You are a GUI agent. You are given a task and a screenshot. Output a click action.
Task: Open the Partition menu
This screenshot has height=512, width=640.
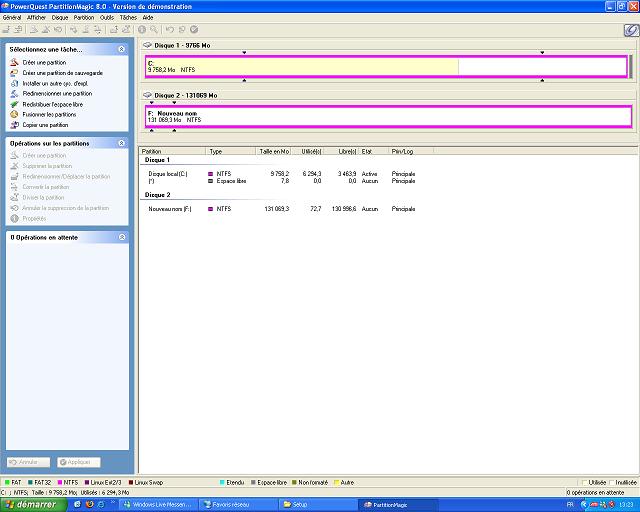[x=84, y=18]
